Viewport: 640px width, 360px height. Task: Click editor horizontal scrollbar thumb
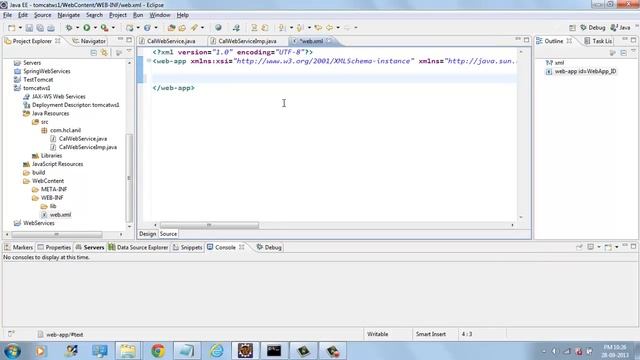tap(209, 225)
